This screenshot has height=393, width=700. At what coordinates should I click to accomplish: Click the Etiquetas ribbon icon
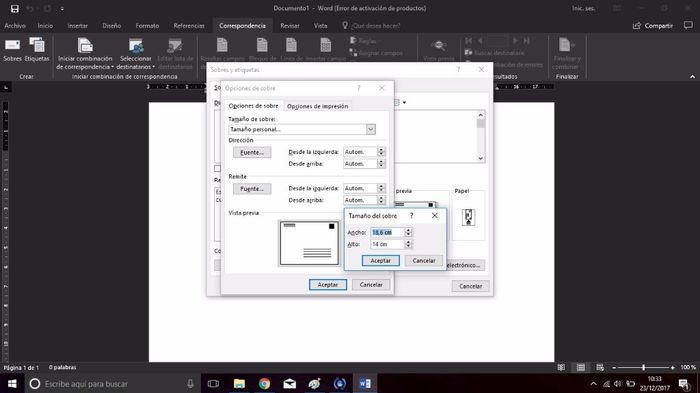pyautogui.click(x=37, y=50)
